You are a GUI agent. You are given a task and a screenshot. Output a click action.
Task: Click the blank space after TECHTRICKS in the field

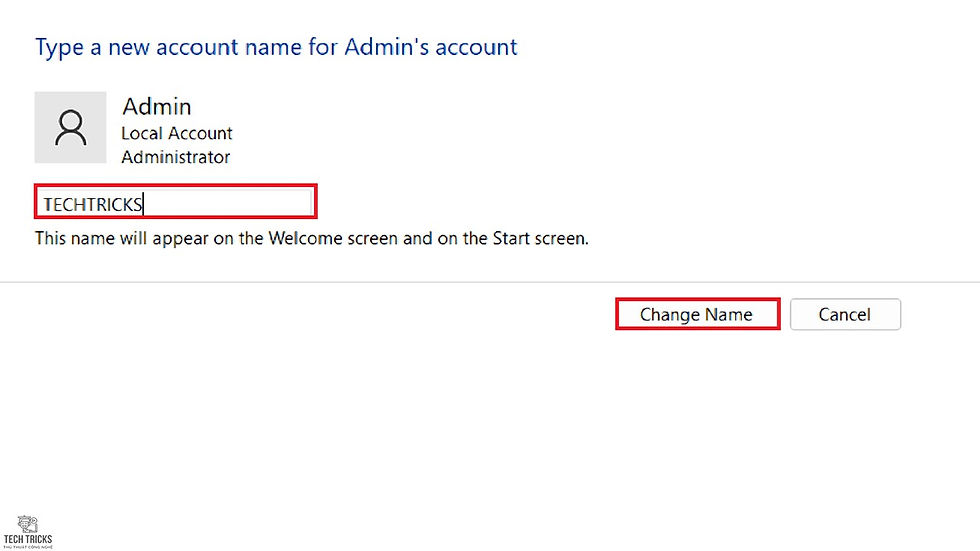[x=228, y=202]
